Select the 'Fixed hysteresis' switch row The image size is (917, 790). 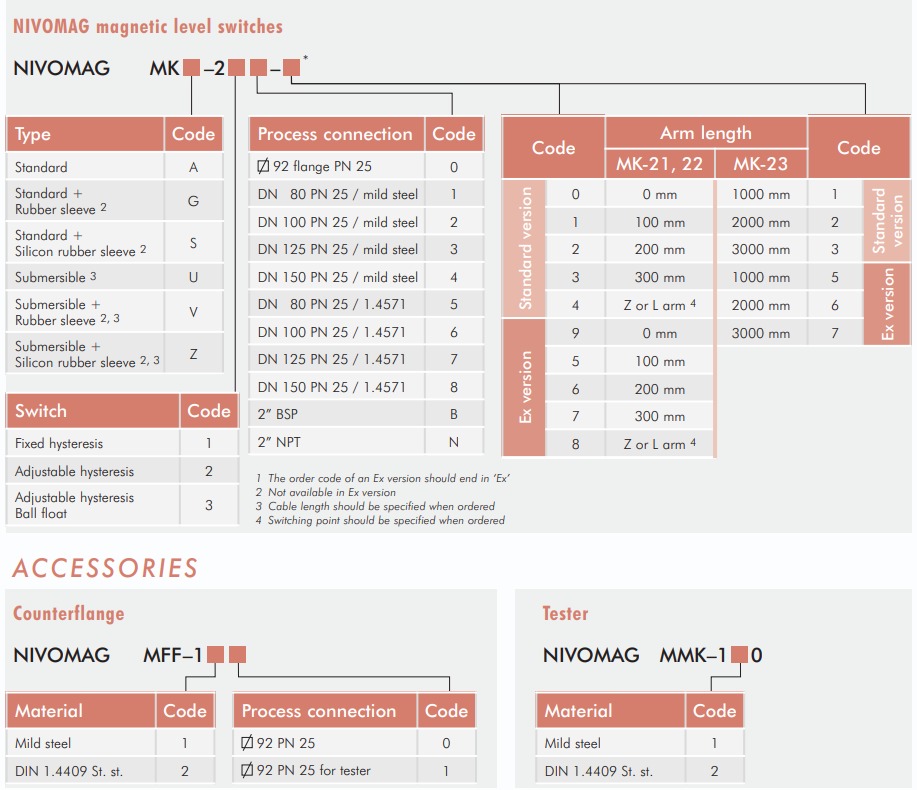(122, 443)
